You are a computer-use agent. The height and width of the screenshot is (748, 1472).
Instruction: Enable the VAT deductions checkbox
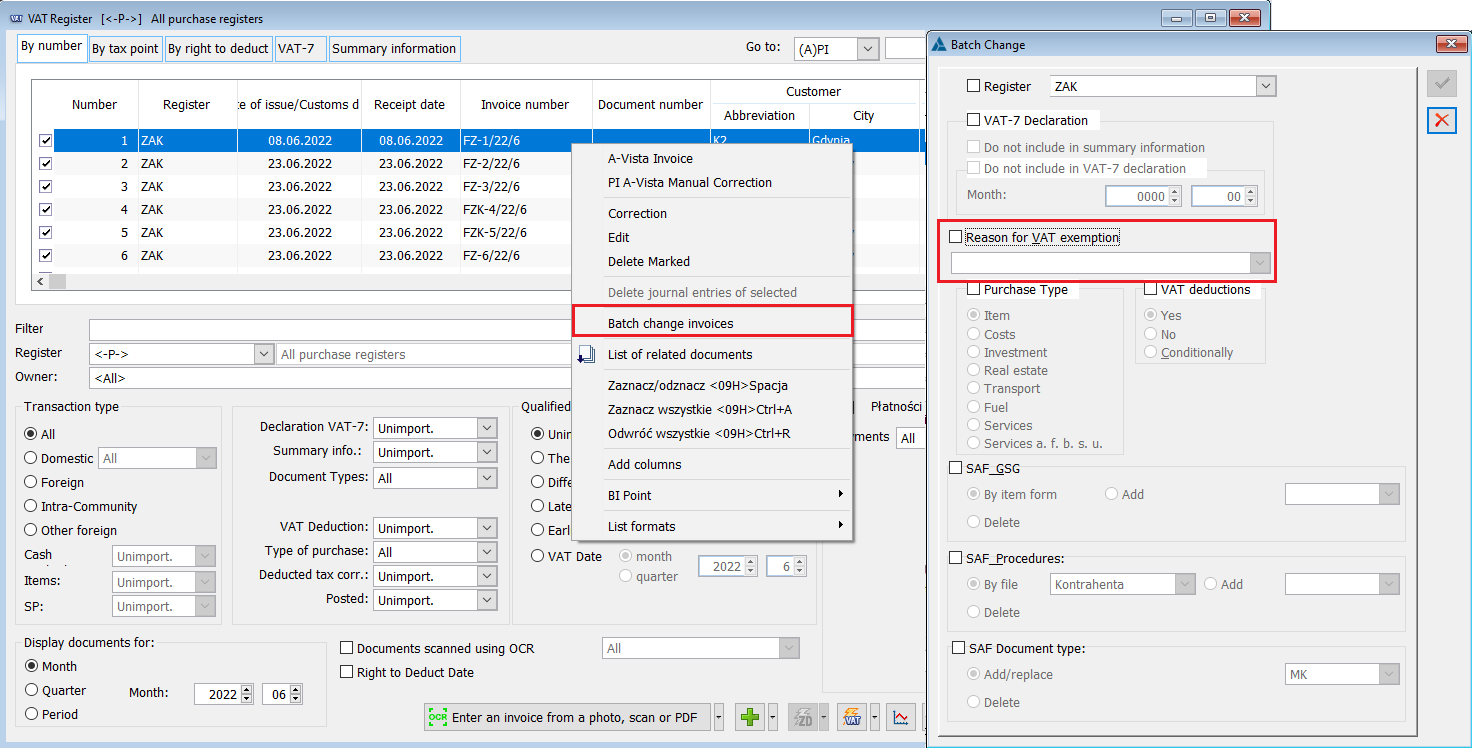pos(1151,289)
